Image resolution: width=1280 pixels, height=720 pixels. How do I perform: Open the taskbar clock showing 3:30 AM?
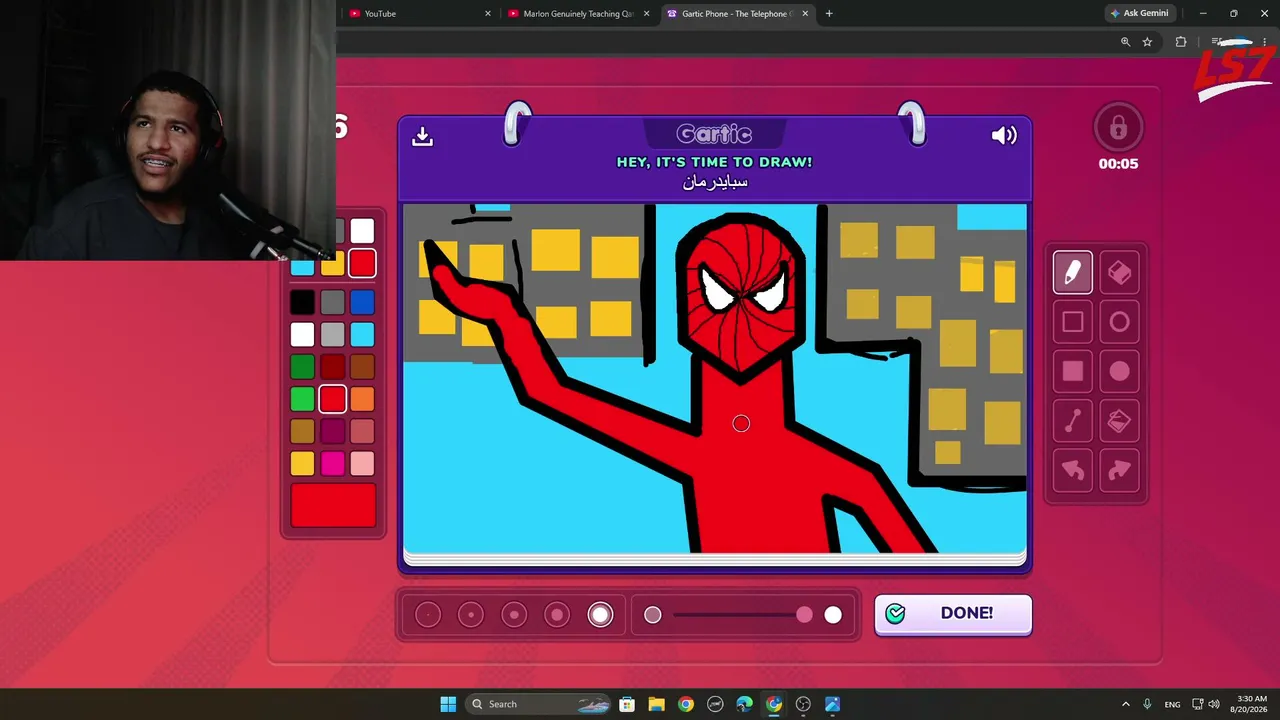click(x=1252, y=704)
